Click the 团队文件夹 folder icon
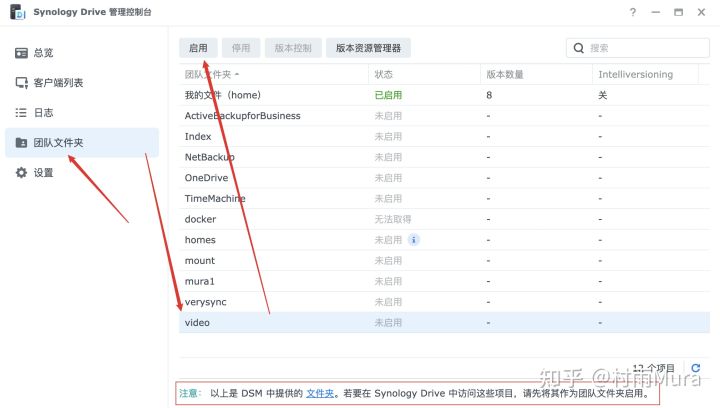720x408 pixels. coord(21,143)
